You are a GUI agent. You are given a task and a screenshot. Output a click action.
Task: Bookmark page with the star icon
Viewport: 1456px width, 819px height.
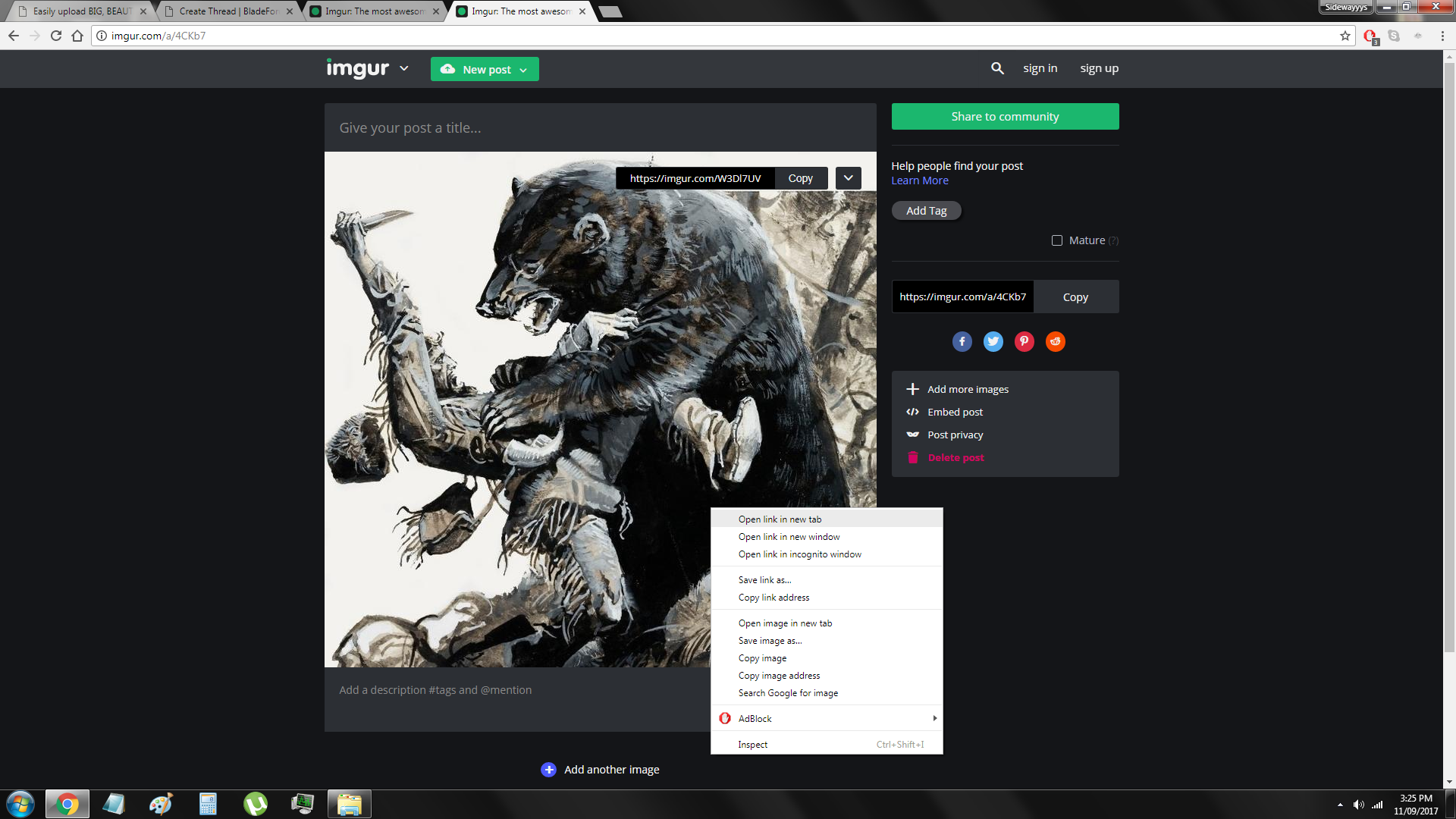[x=1345, y=36]
